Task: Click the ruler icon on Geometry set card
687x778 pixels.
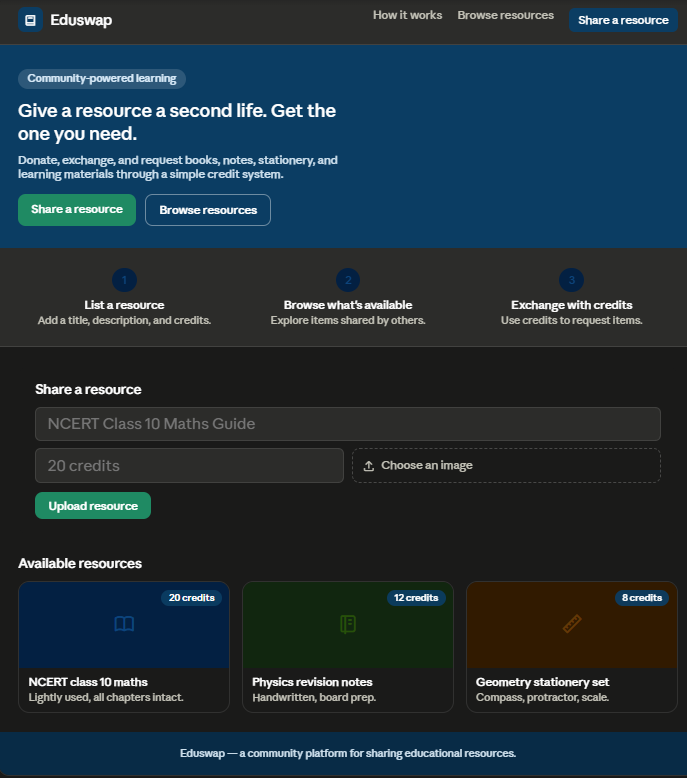Action: tap(572, 624)
